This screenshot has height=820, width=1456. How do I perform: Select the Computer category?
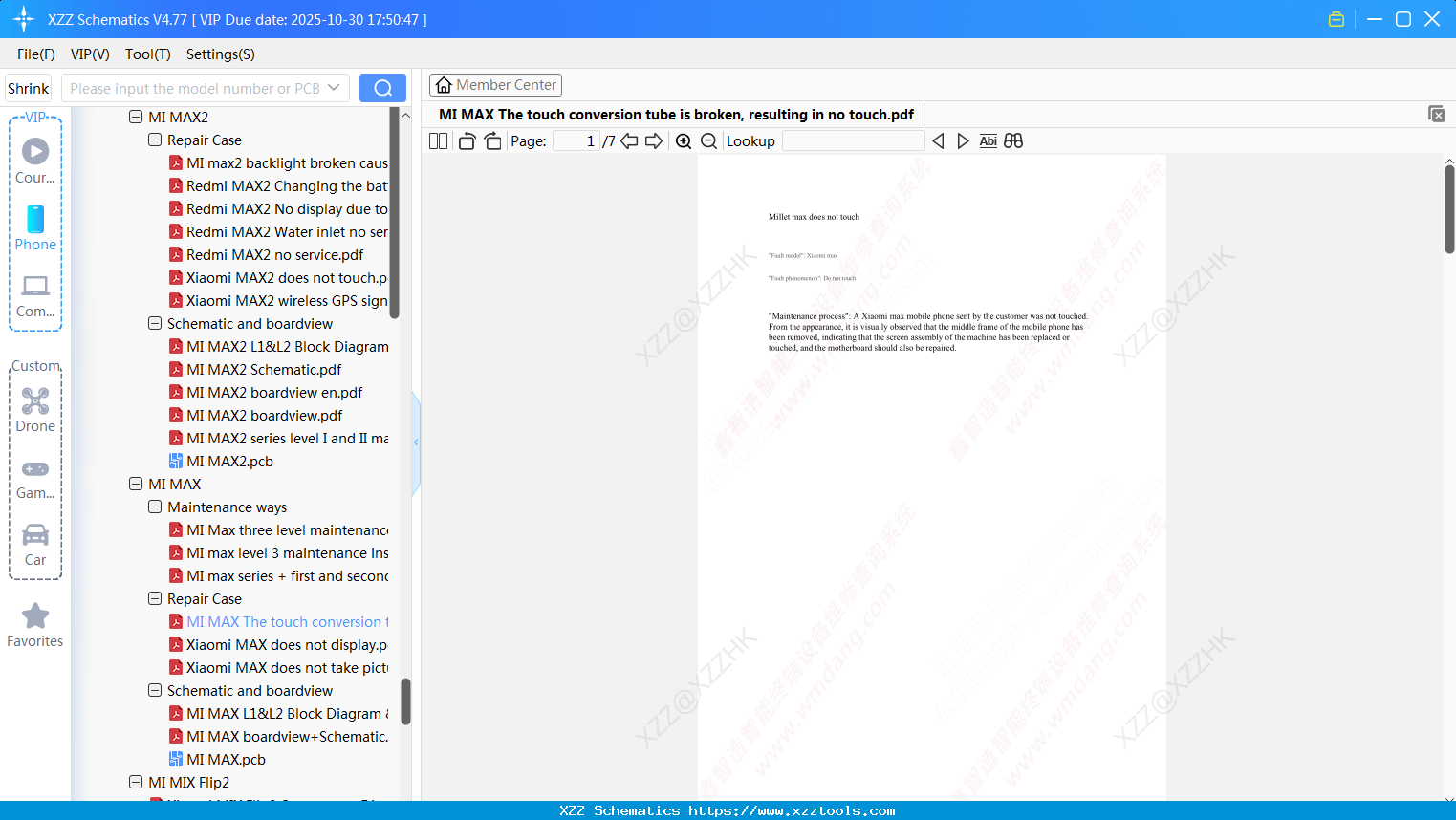(x=35, y=296)
